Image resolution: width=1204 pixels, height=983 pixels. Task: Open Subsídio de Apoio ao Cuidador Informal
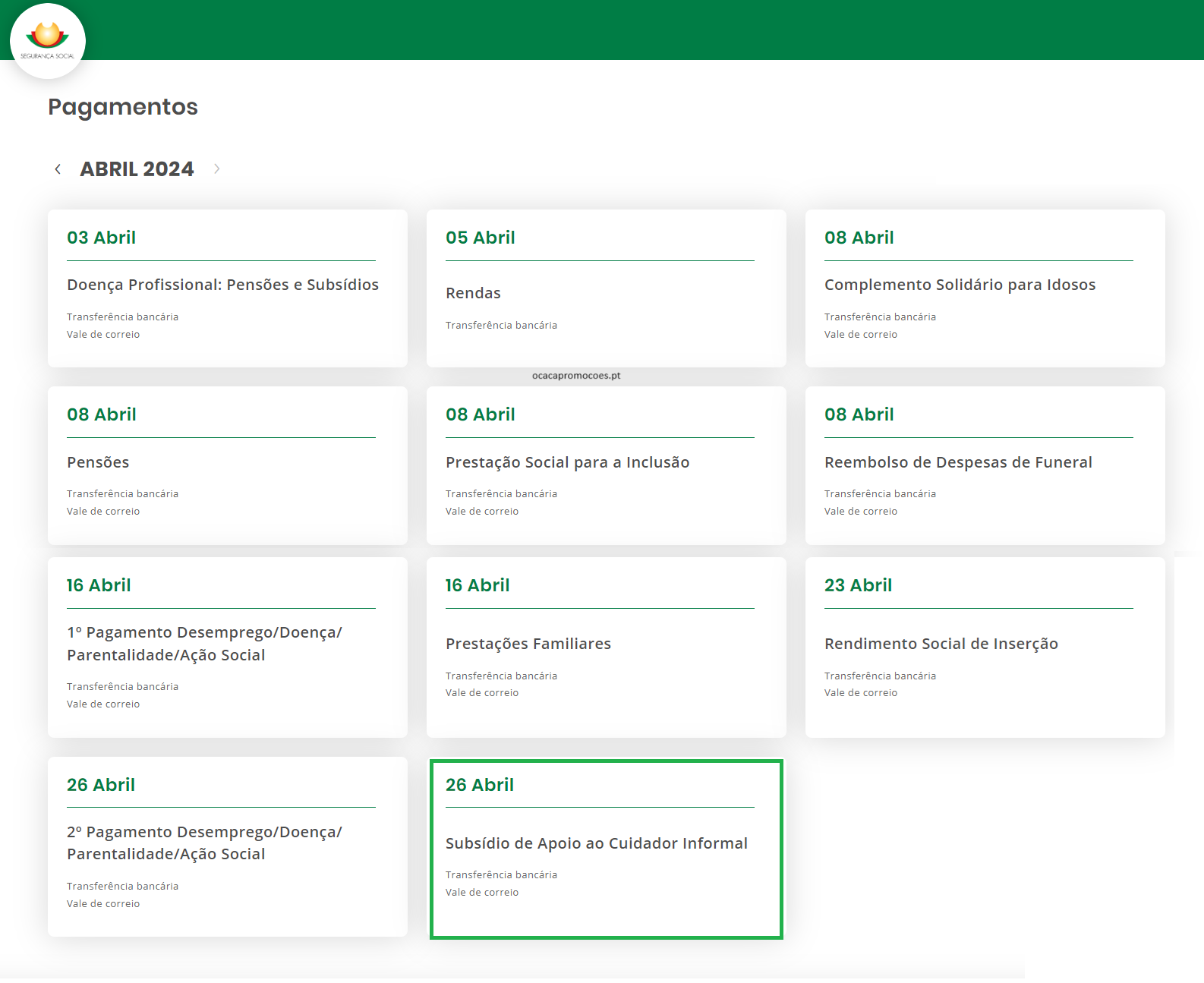pyautogui.click(x=596, y=843)
